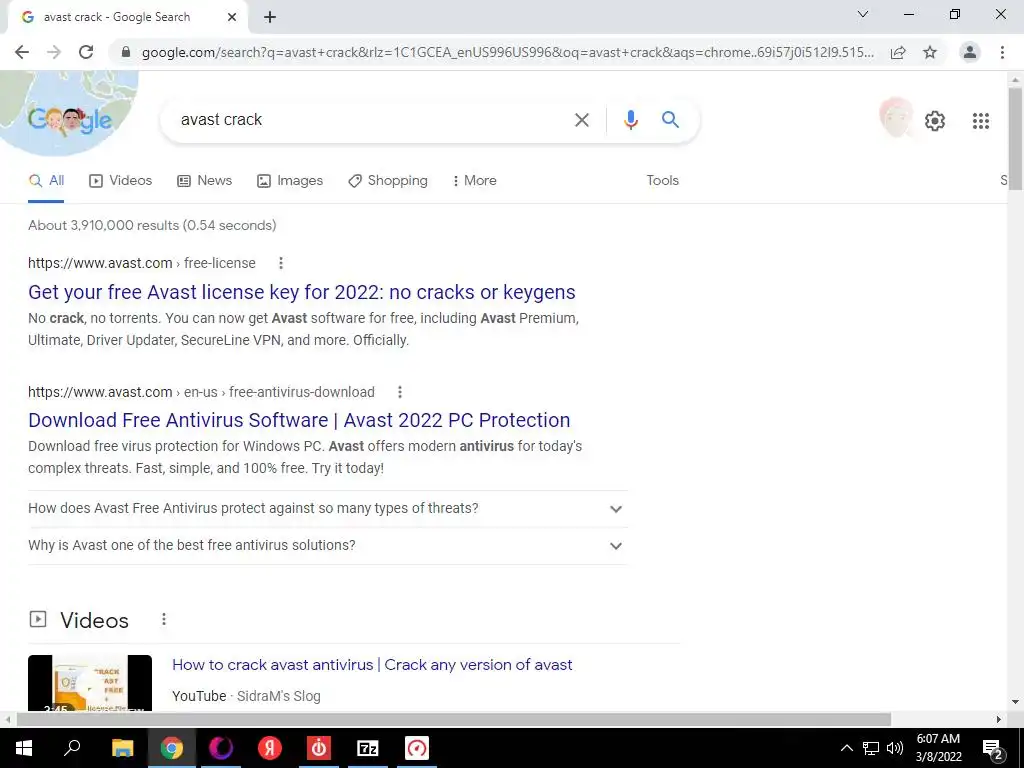Open 'Download Free Antivirus Software' result
Image resolution: width=1024 pixels, height=768 pixels.
point(299,420)
